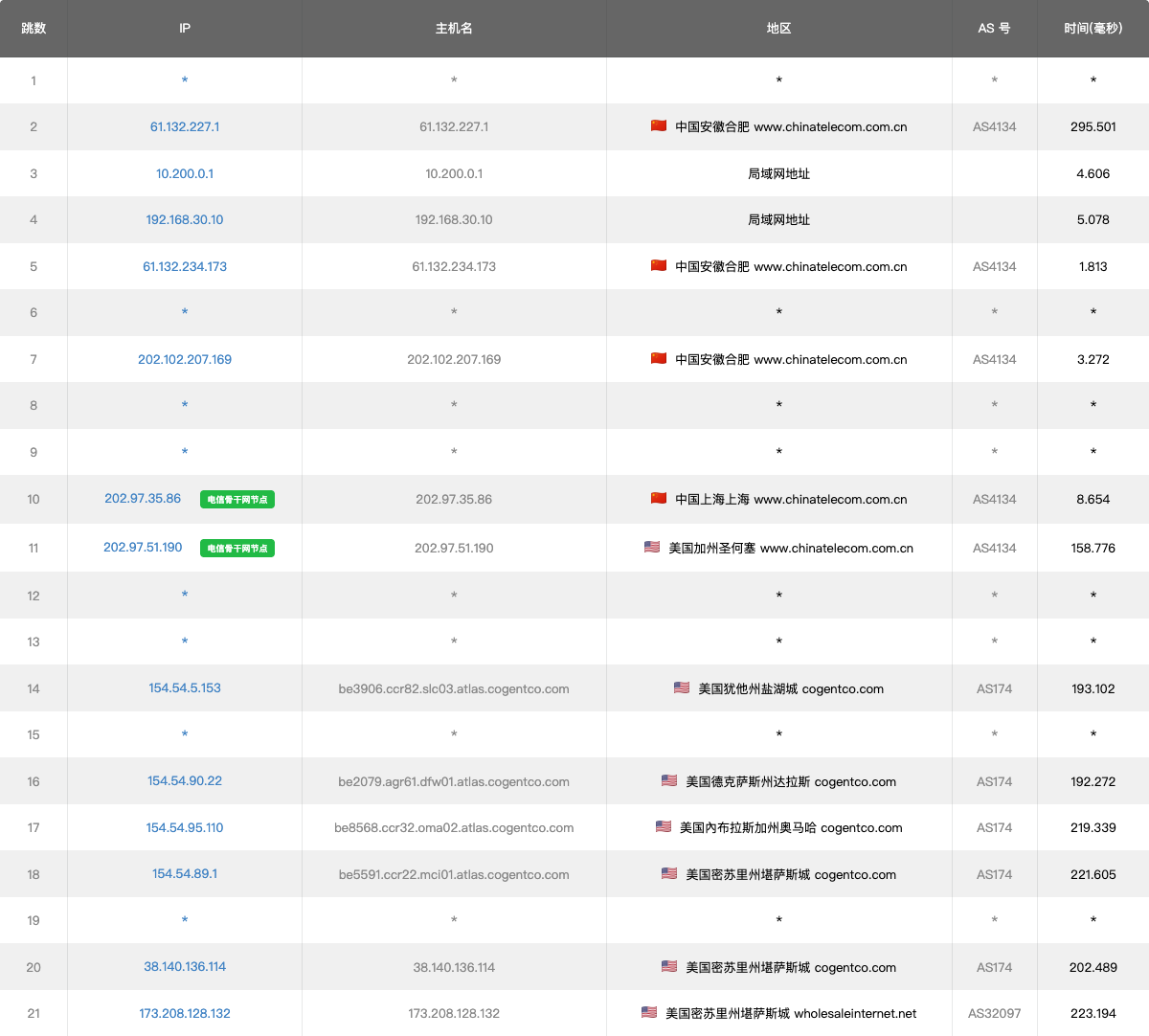This screenshot has height=1036, width=1149.
Task: Click the US flag beside 美国加州圣何塞
Action: (652, 548)
